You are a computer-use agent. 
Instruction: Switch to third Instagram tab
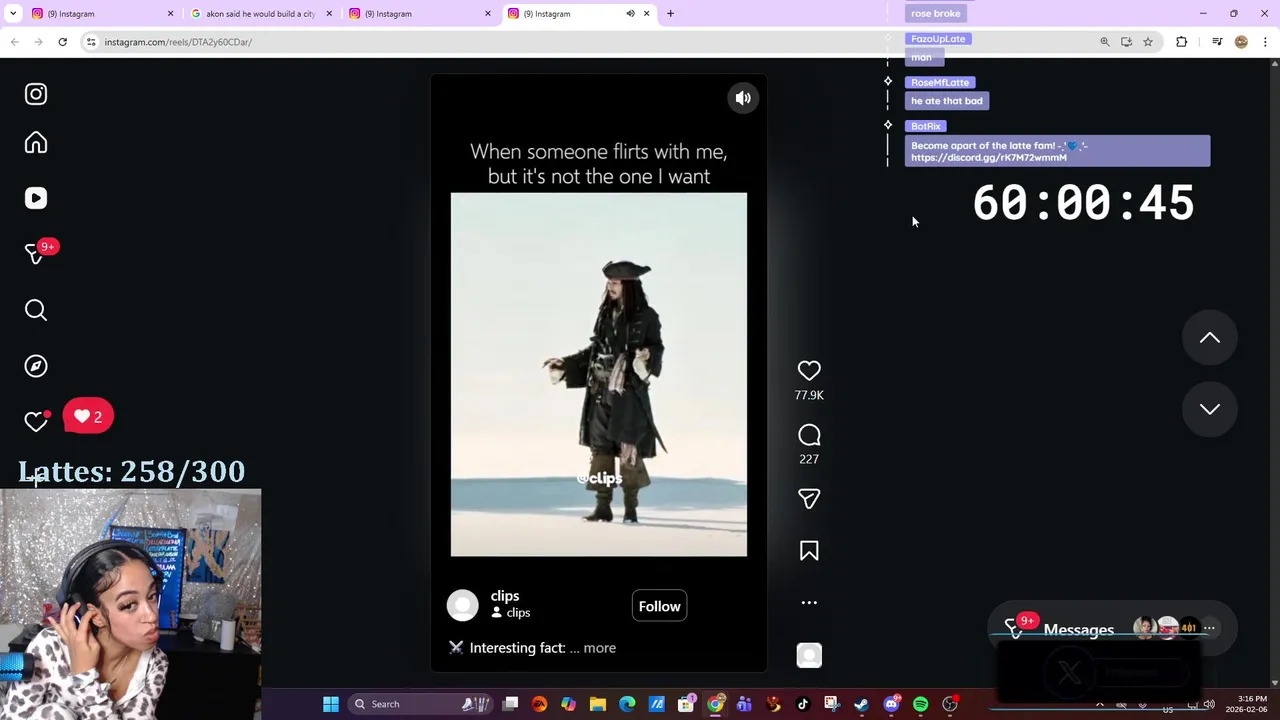tap(418, 14)
